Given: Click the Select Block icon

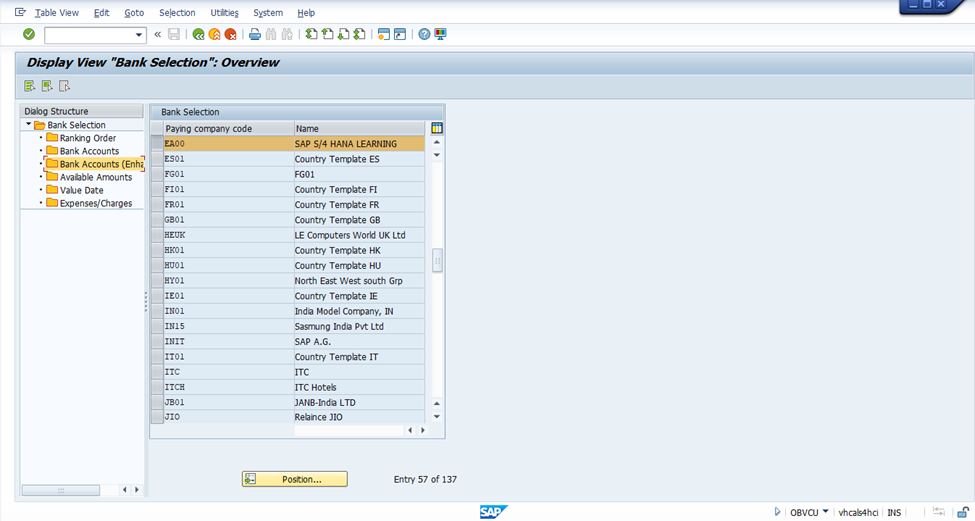Looking at the screenshot, I should (47, 86).
